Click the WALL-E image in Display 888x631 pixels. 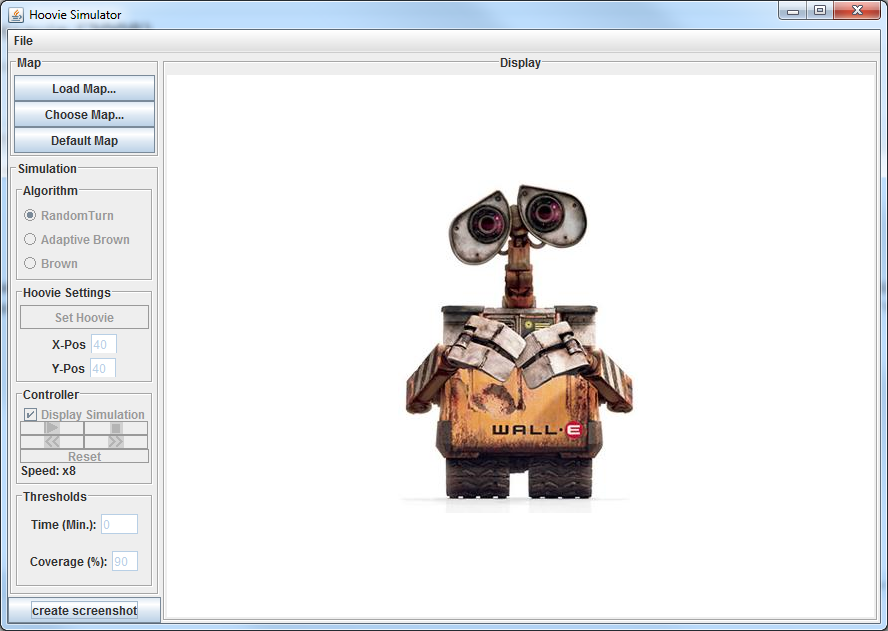click(x=519, y=347)
